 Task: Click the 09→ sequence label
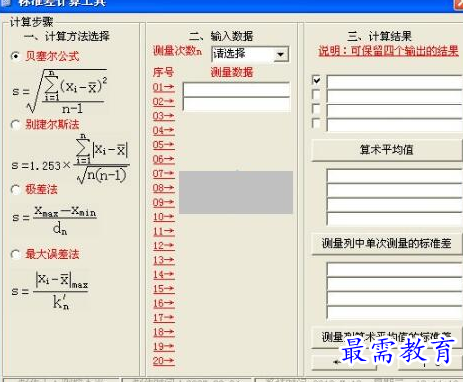pyautogui.click(x=164, y=202)
